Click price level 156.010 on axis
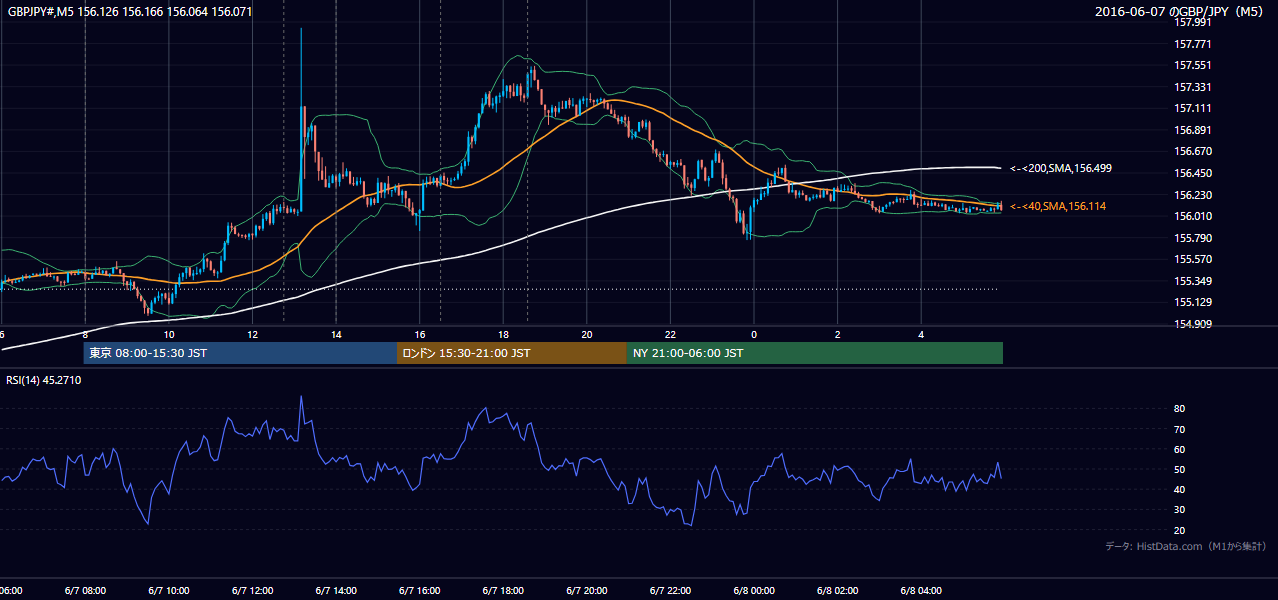Viewport: 1278px width, 600px height. point(1193,216)
